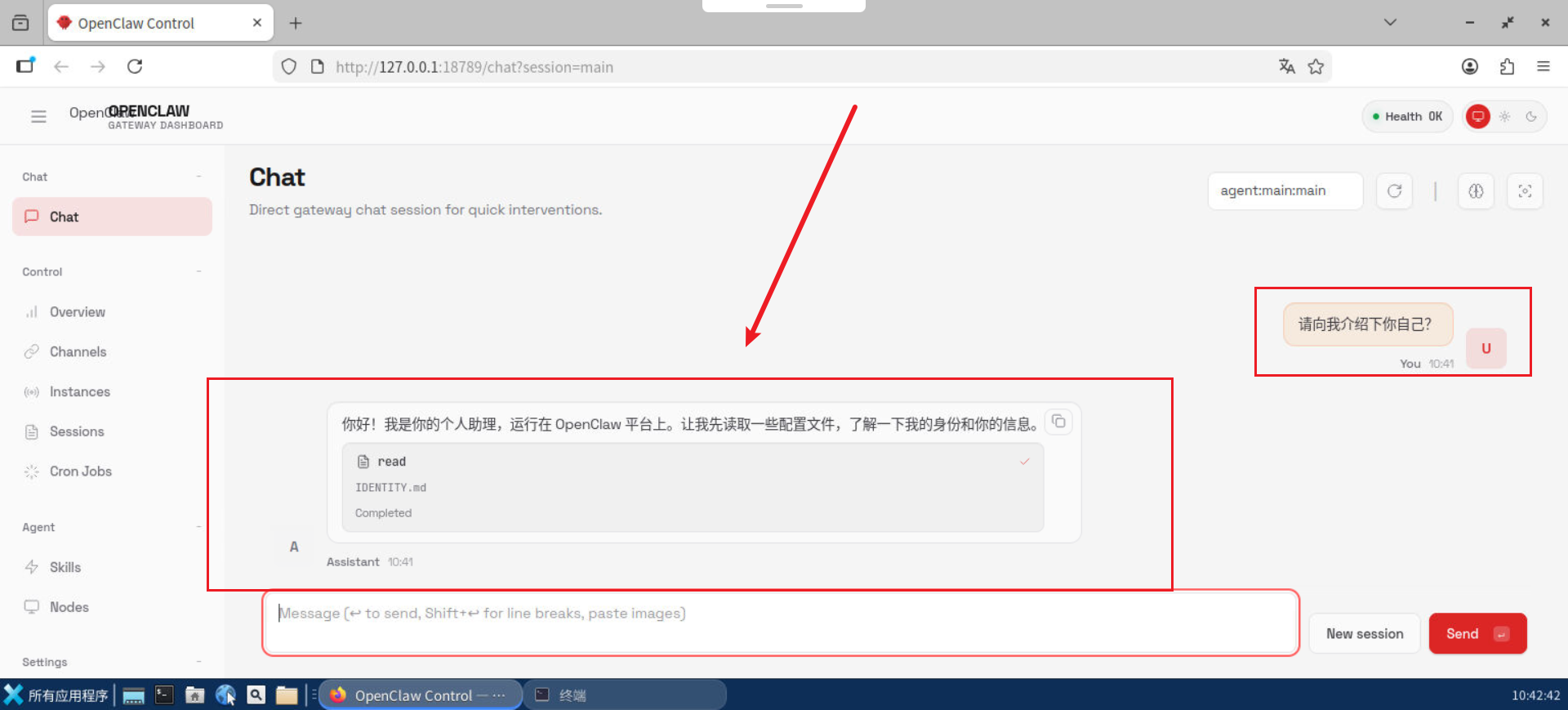Viewport: 1568px width, 710px height.
Task: Click the user message 请向我介绍下你自己?
Action: 1368,324
